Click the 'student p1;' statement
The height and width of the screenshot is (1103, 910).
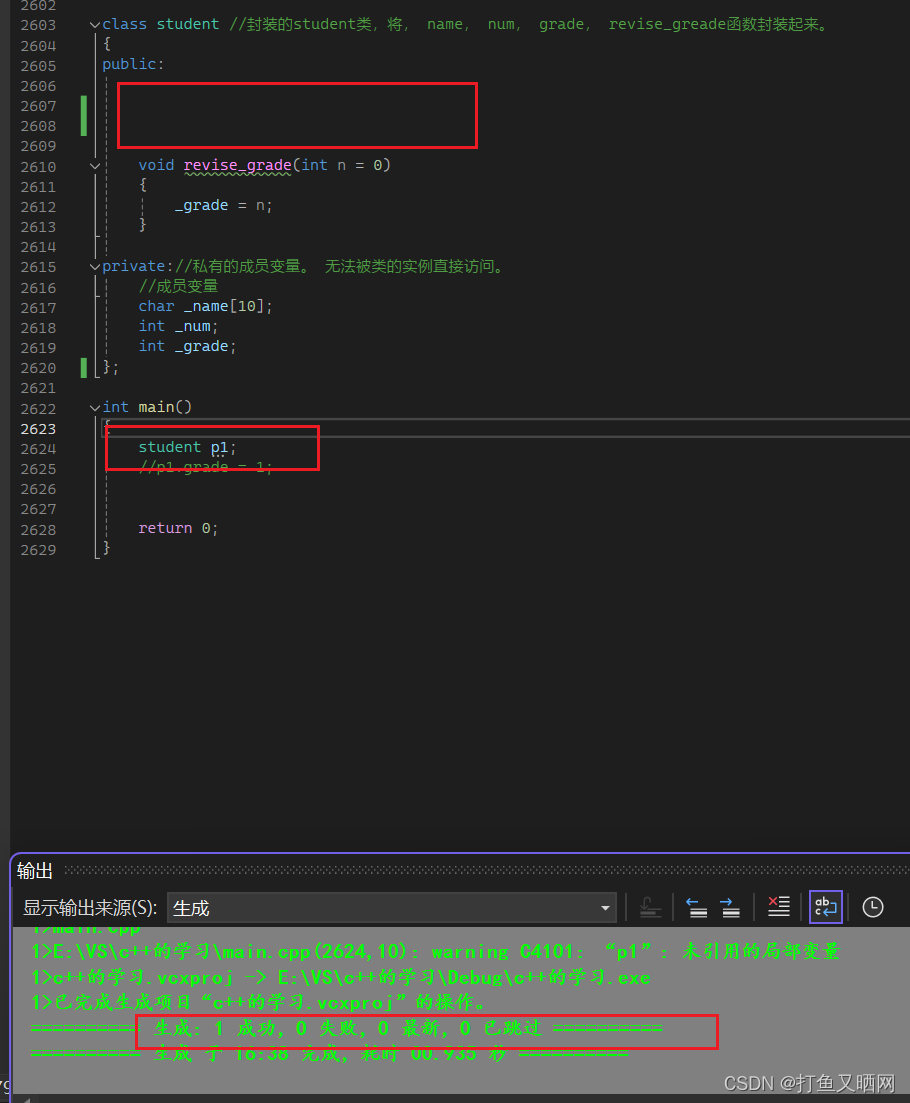point(187,447)
